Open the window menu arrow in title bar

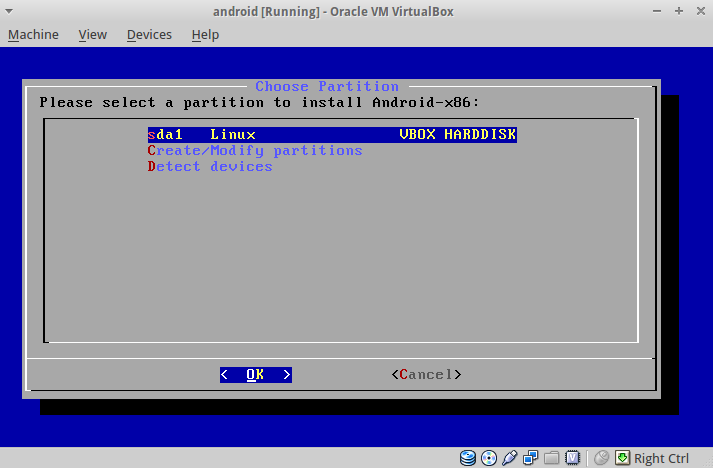(9, 11)
